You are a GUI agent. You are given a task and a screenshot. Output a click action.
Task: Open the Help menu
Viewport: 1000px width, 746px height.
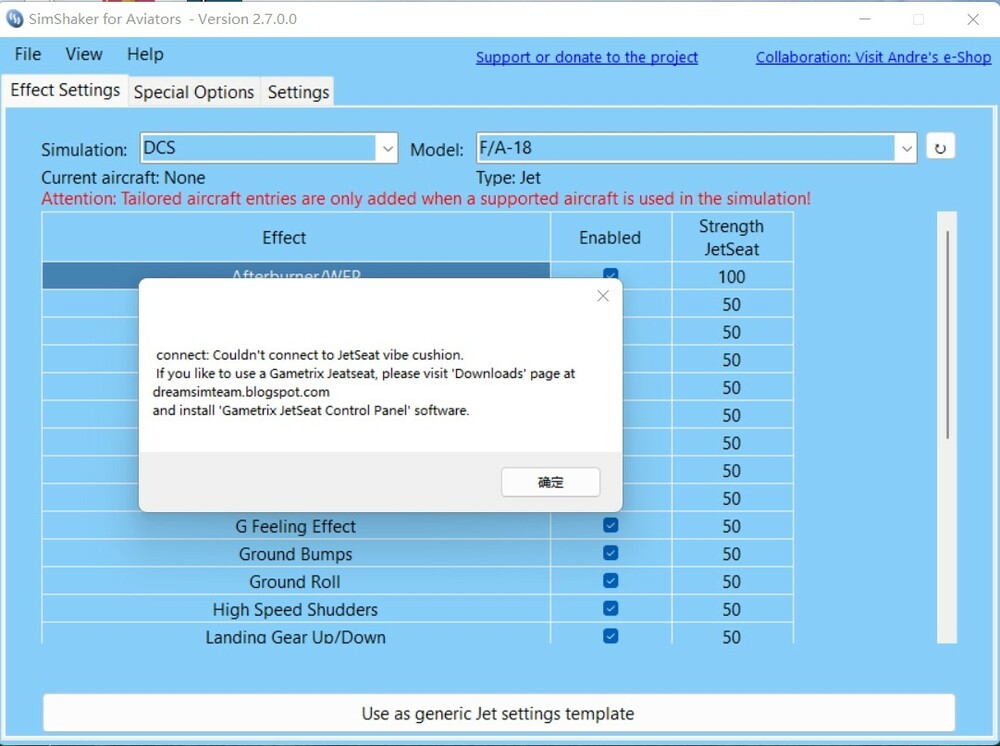tap(145, 54)
